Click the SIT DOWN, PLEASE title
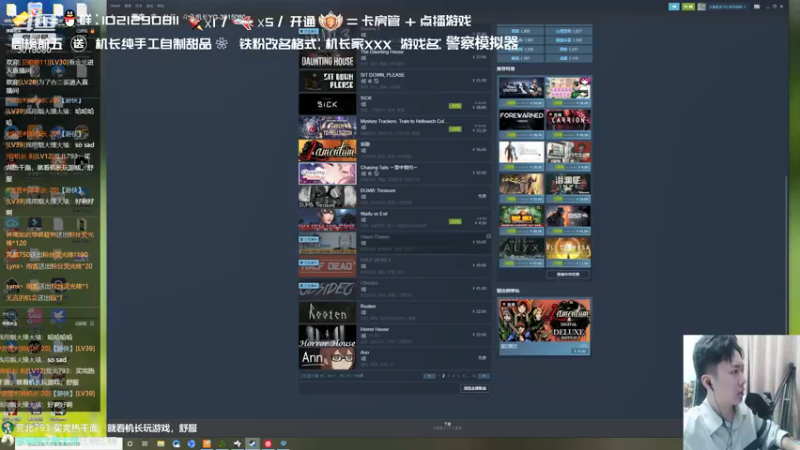Screen dimensions: 800x450 pyautogui.click(x=382, y=75)
